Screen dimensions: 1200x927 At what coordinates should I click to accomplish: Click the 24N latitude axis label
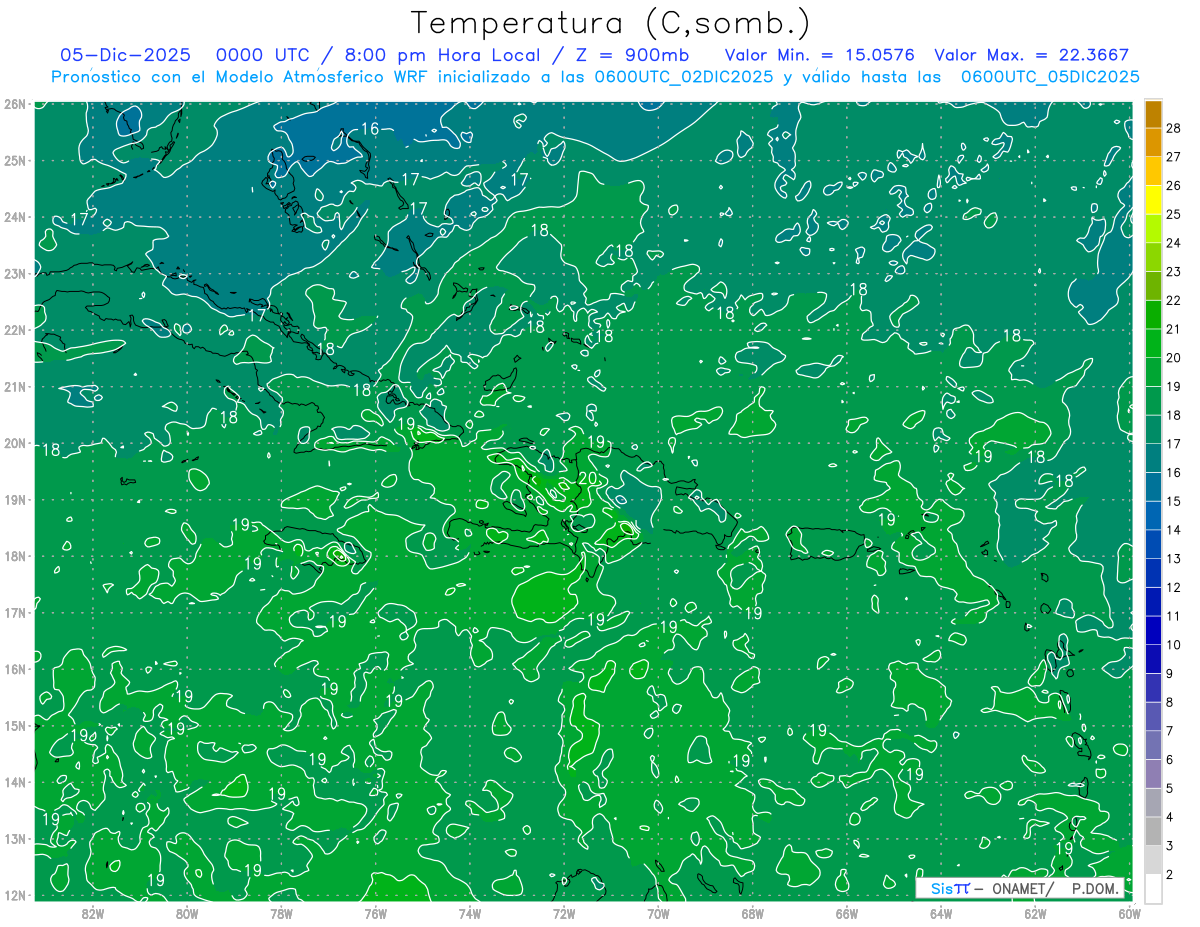(15, 217)
